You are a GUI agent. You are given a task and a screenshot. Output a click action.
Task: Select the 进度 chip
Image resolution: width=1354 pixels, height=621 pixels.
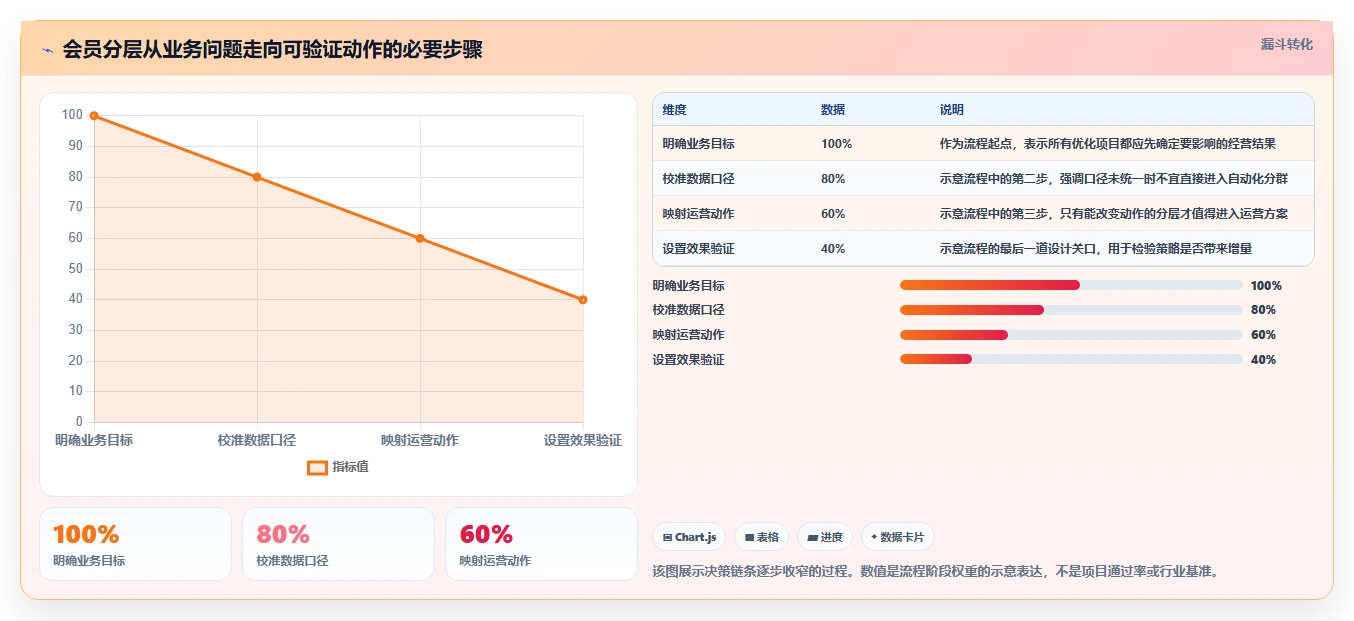click(825, 537)
